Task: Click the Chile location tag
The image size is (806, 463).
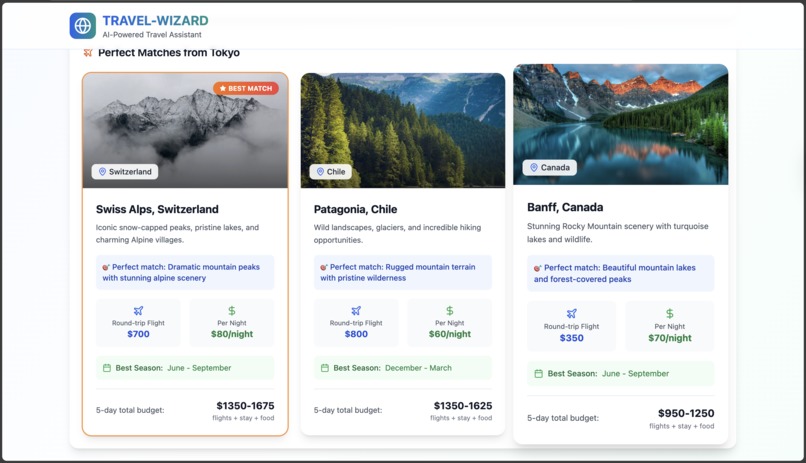Action: (x=331, y=172)
